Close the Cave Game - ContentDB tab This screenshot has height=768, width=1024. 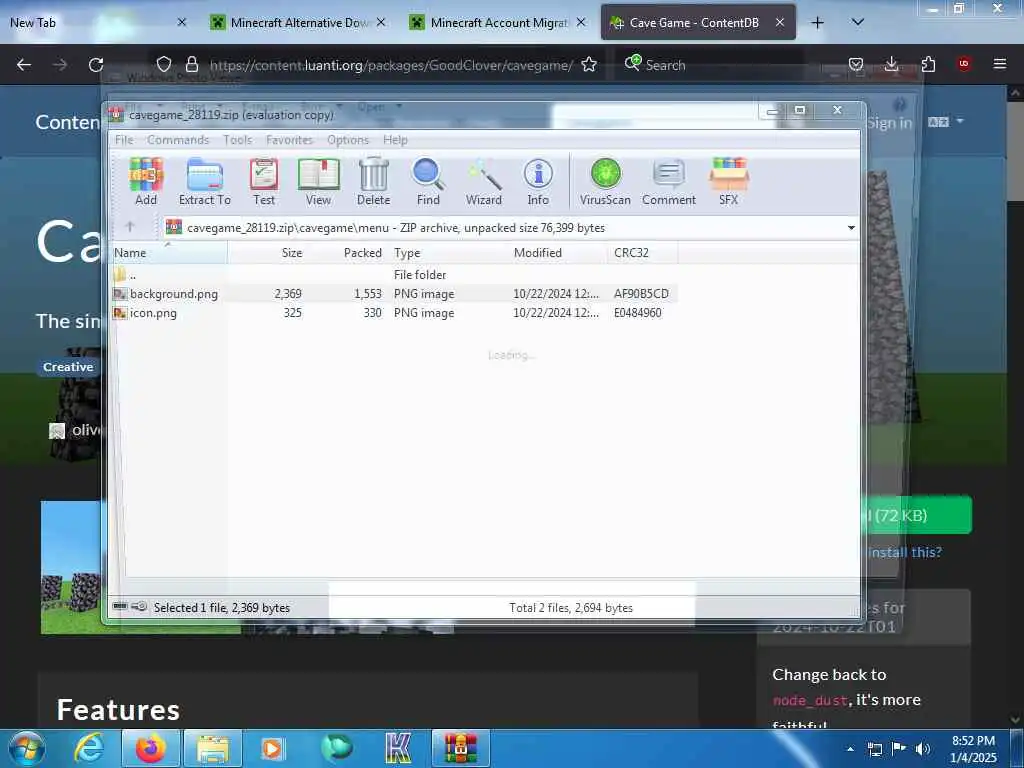(780, 22)
